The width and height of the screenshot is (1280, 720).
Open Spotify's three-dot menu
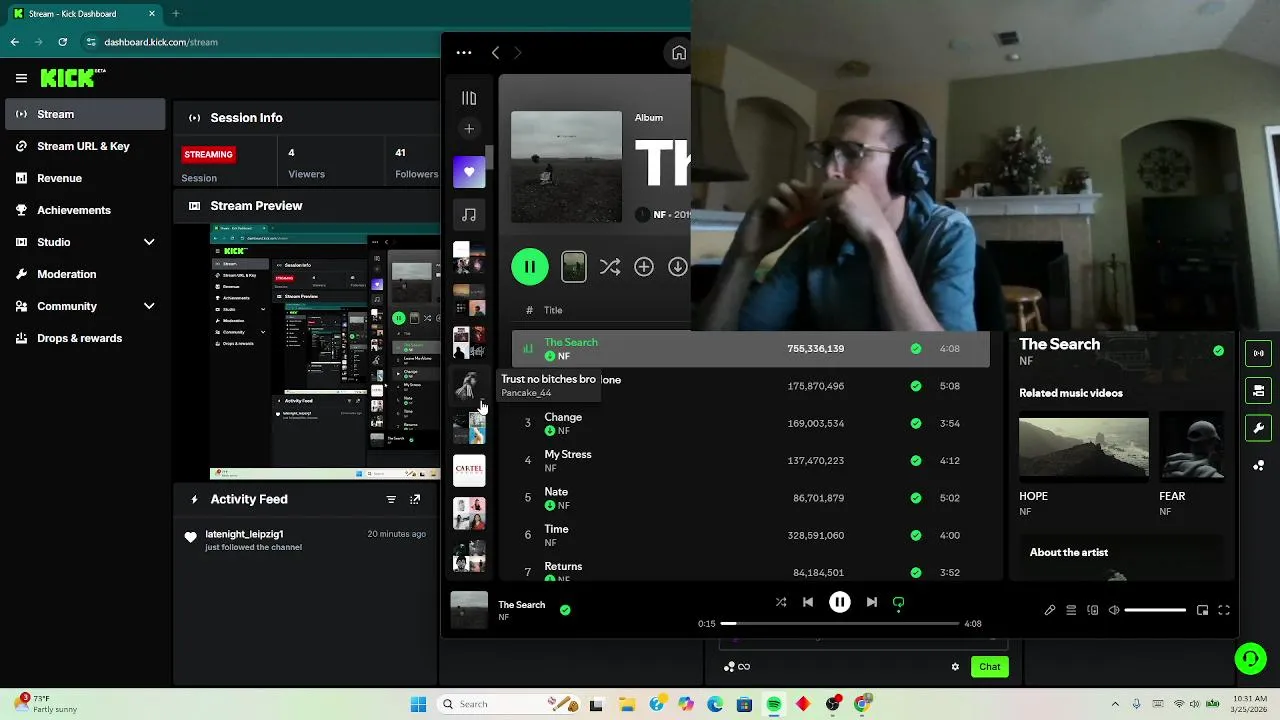point(464,53)
